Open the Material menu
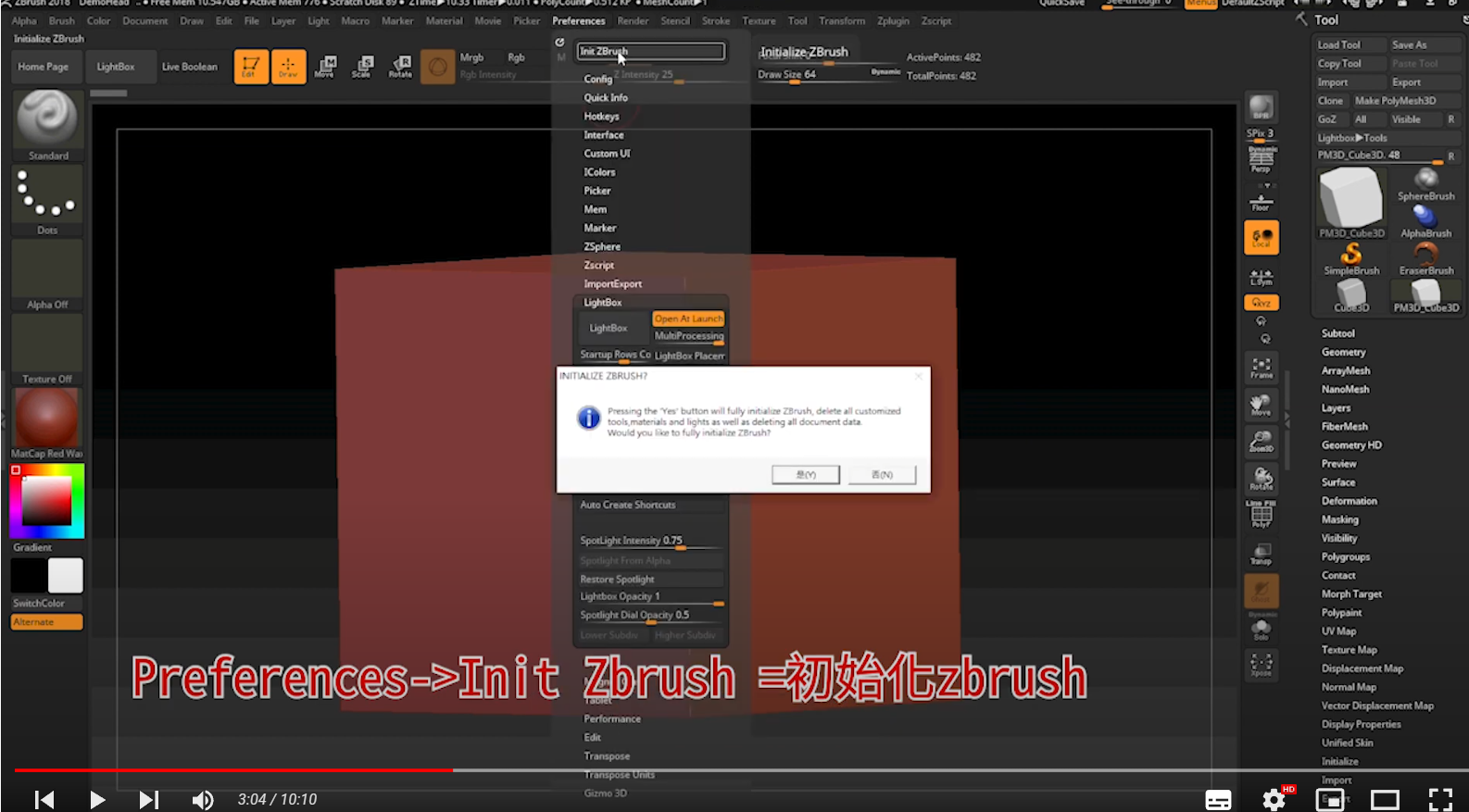 pyautogui.click(x=444, y=20)
